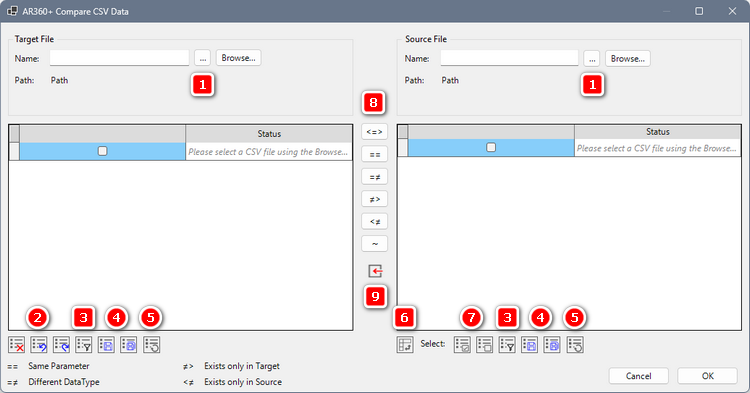
Task: Click the filter list icon under the Source table
Action: [507, 345]
